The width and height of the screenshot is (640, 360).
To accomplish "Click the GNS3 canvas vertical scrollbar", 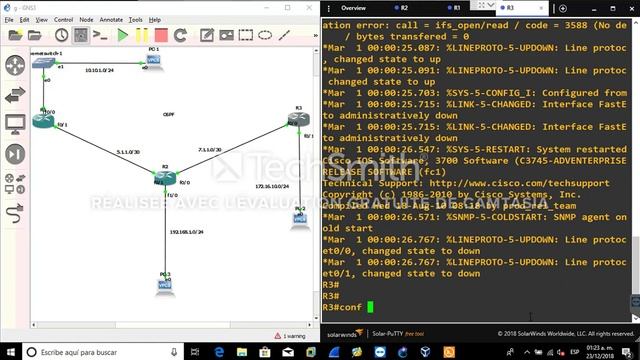I will coord(316,184).
